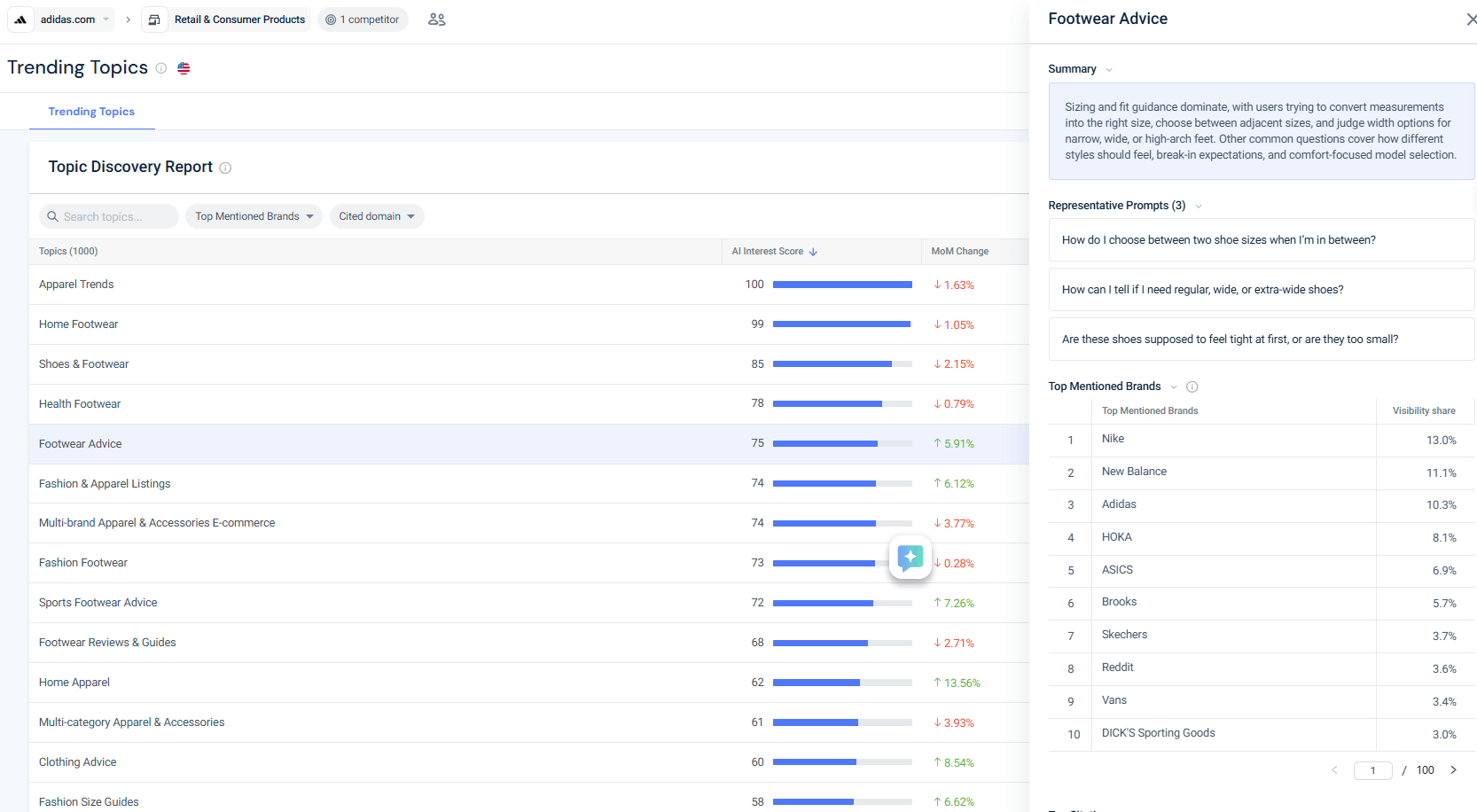Viewport: 1477px width, 812px height.
Task: Collapse the Representative Prompts section
Action: click(x=1199, y=207)
